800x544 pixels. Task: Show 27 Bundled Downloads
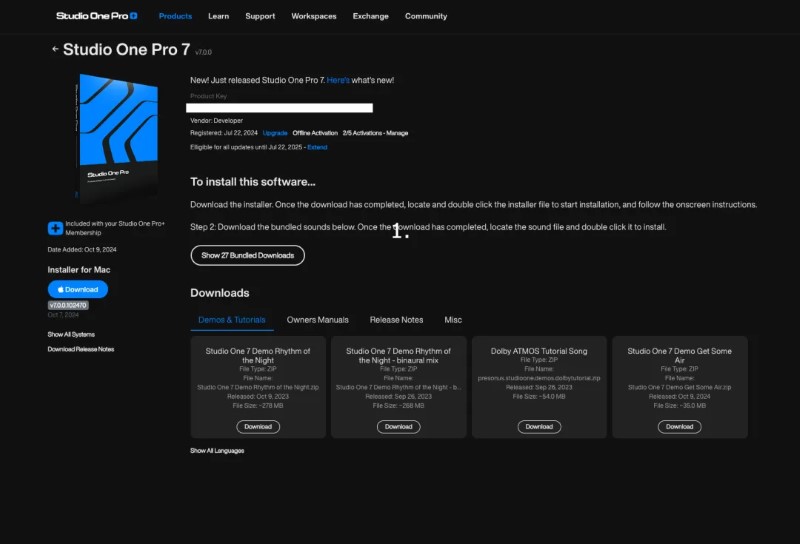tap(247, 255)
